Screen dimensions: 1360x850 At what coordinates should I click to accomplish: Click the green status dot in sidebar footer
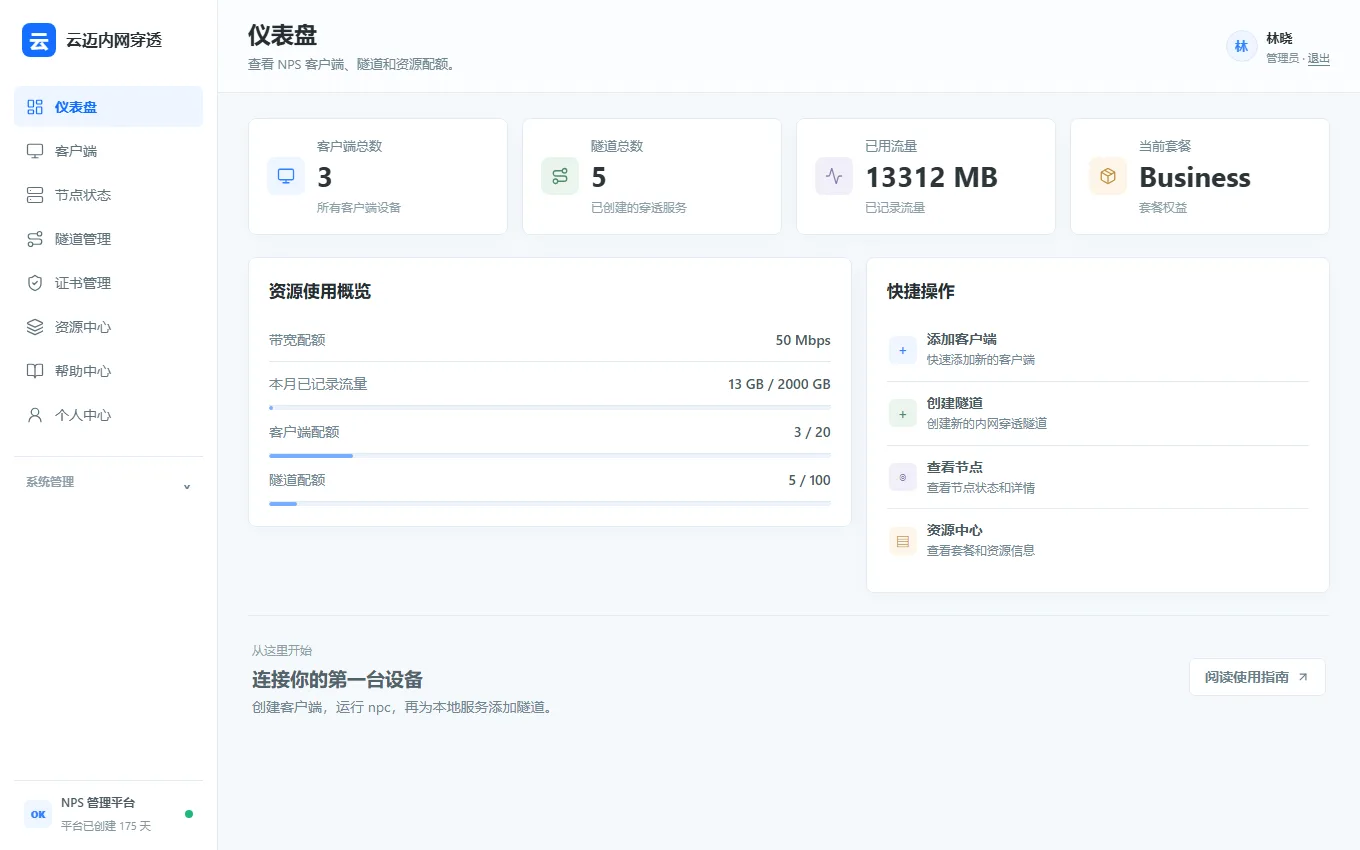pos(189,814)
